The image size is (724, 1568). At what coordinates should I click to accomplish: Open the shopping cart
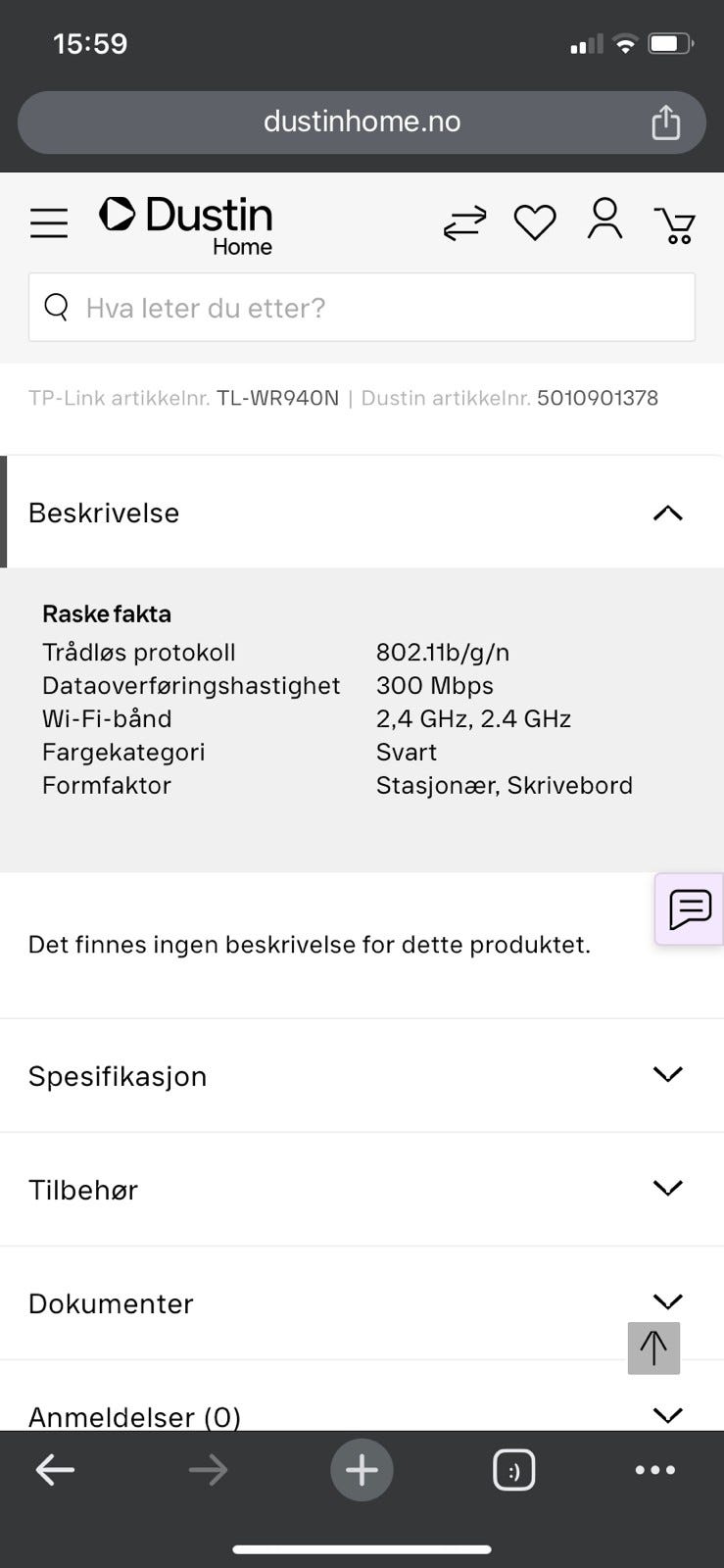[675, 224]
